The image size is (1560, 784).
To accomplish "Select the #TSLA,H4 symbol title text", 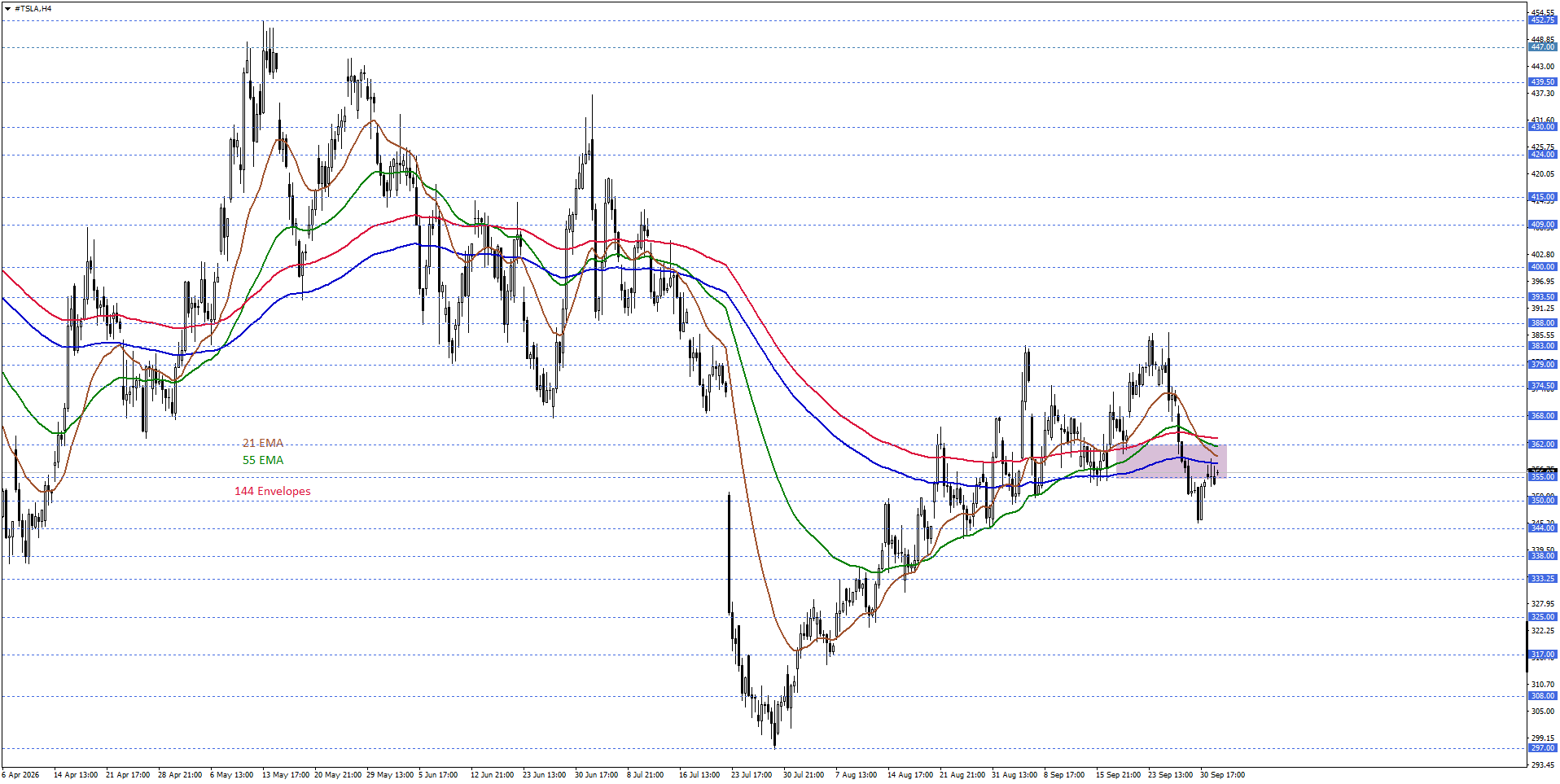I will tap(33, 9).
